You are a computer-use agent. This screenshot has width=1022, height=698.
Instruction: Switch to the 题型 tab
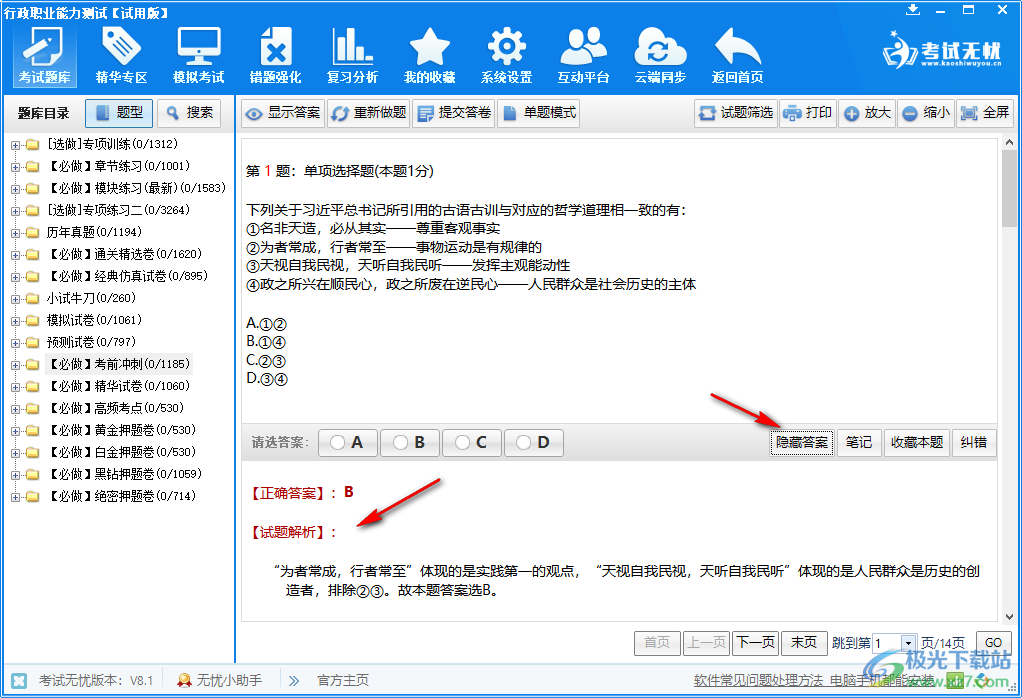pyautogui.click(x=119, y=113)
